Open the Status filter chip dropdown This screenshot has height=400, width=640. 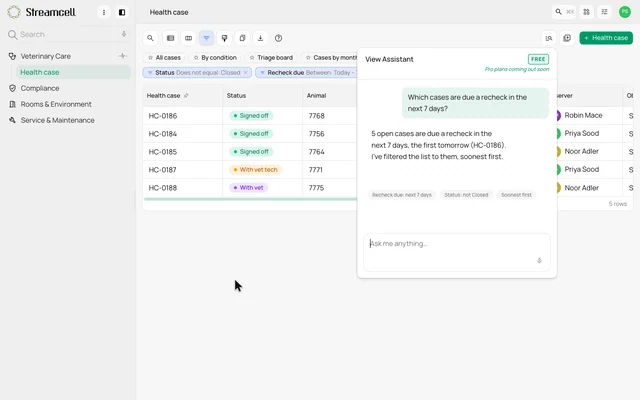coord(197,73)
